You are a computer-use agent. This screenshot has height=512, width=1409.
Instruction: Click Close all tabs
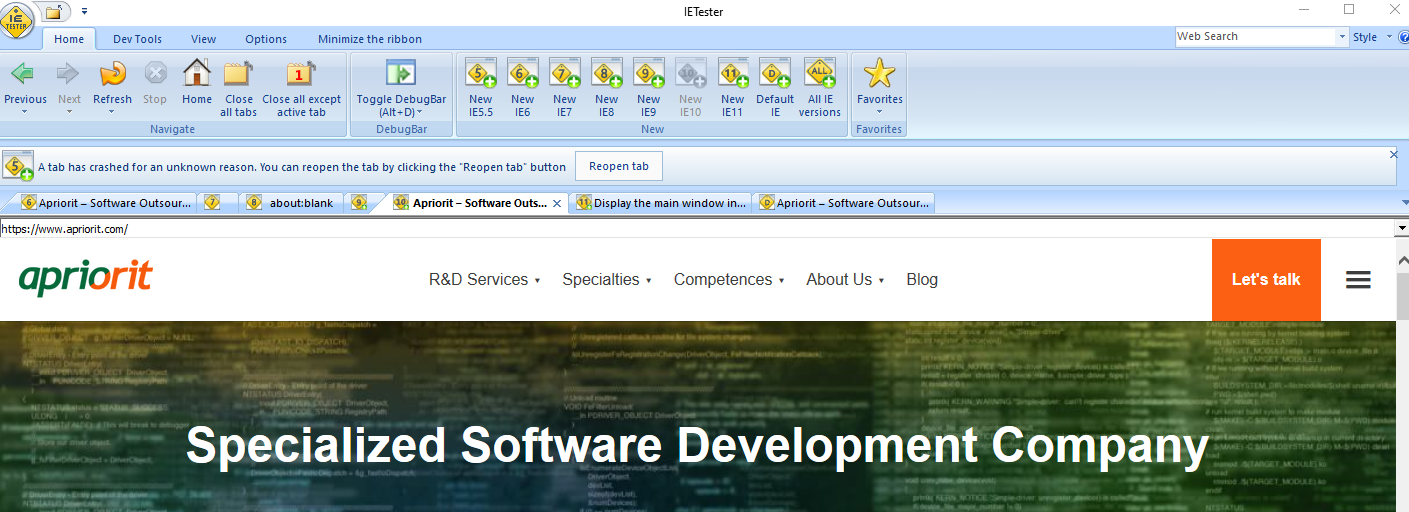[x=239, y=88]
